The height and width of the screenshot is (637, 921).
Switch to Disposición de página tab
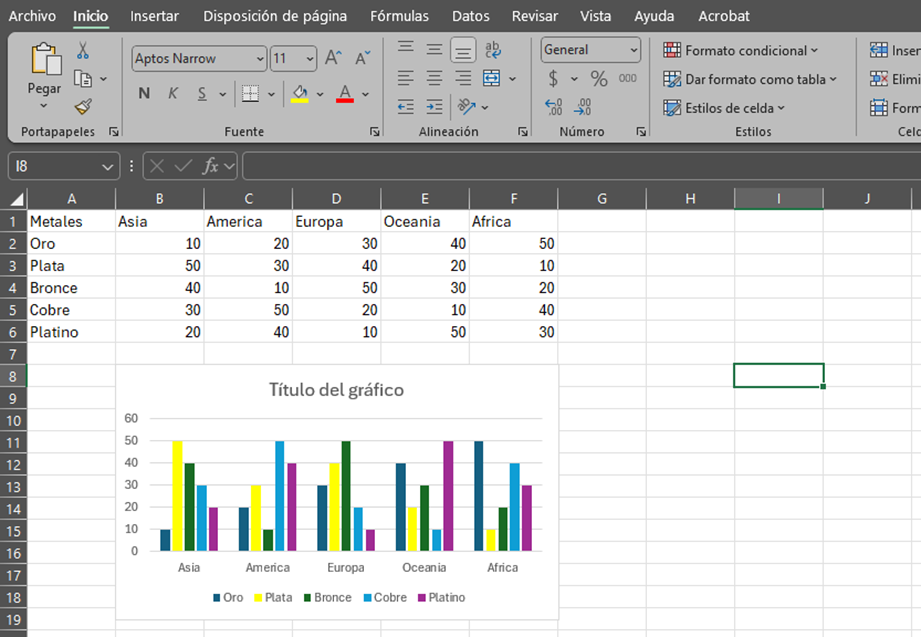coord(275,16)
